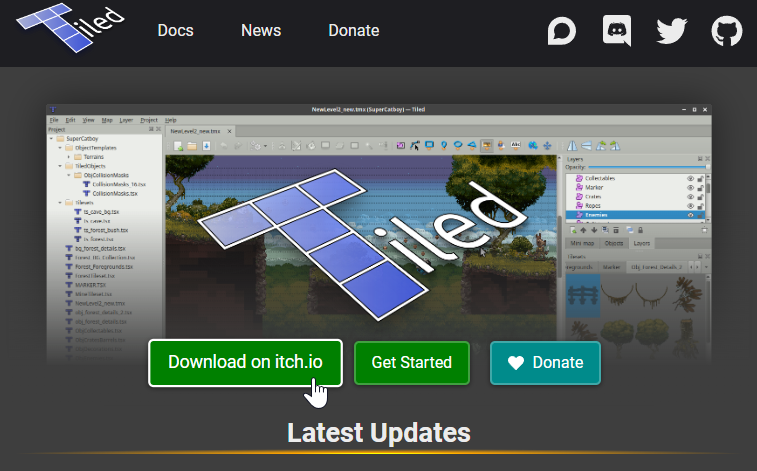Click the Lower Layer down arrow
The width and height of the screenshot is (757, 471).
click(594, 230)
